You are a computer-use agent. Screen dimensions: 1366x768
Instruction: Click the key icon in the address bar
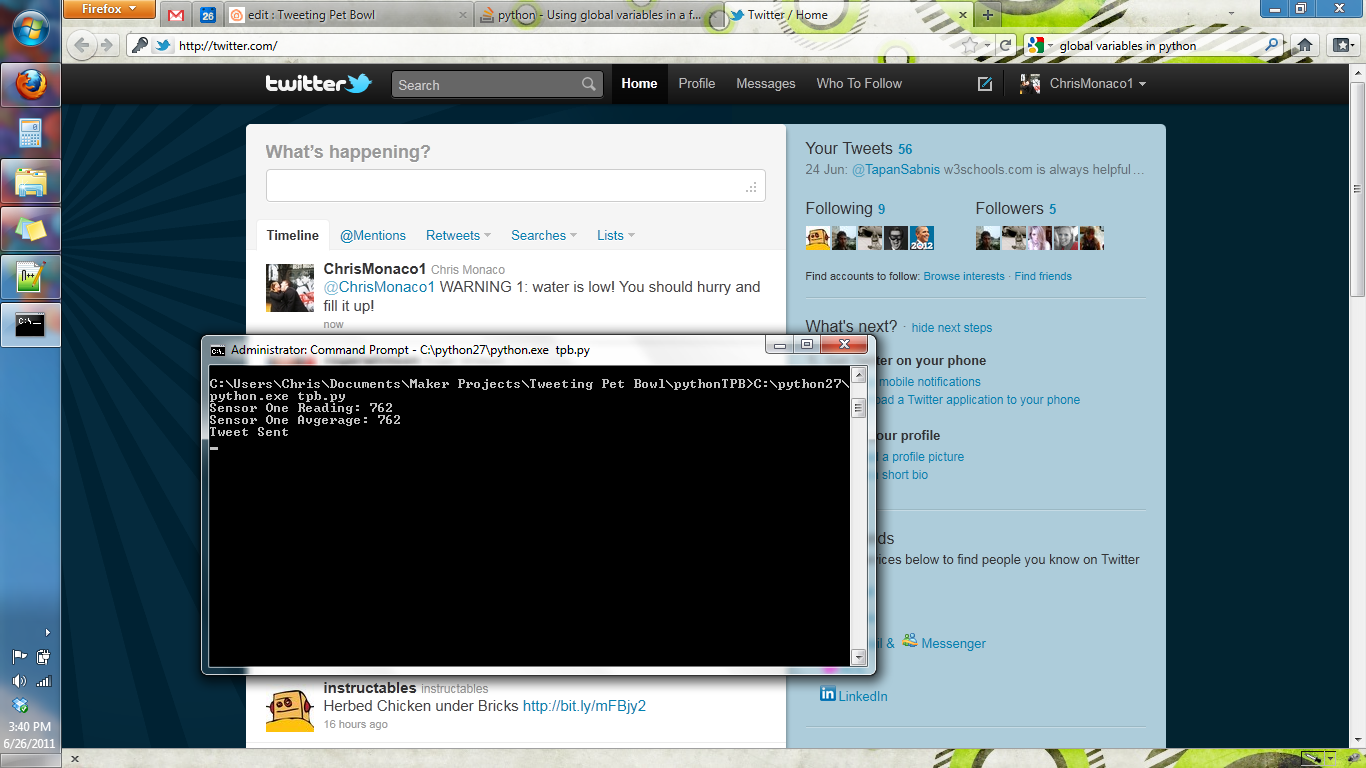(141, 45)
